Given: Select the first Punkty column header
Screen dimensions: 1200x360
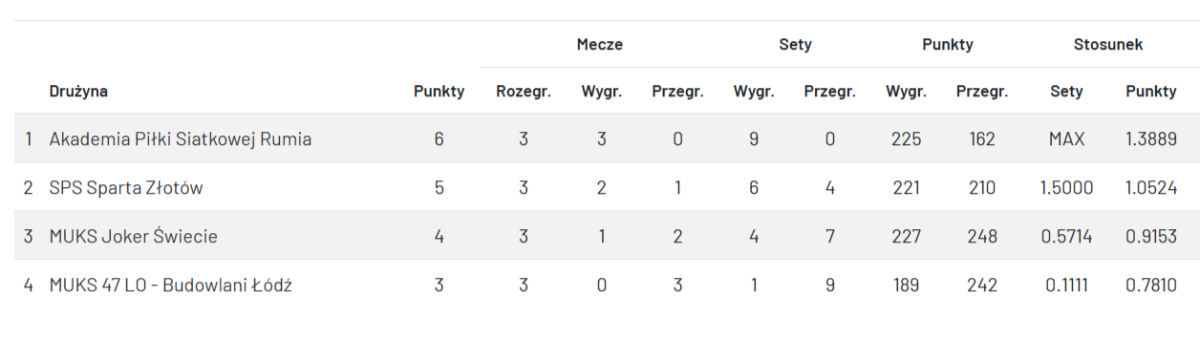Looking at the screenshot, I should [439, 91].
